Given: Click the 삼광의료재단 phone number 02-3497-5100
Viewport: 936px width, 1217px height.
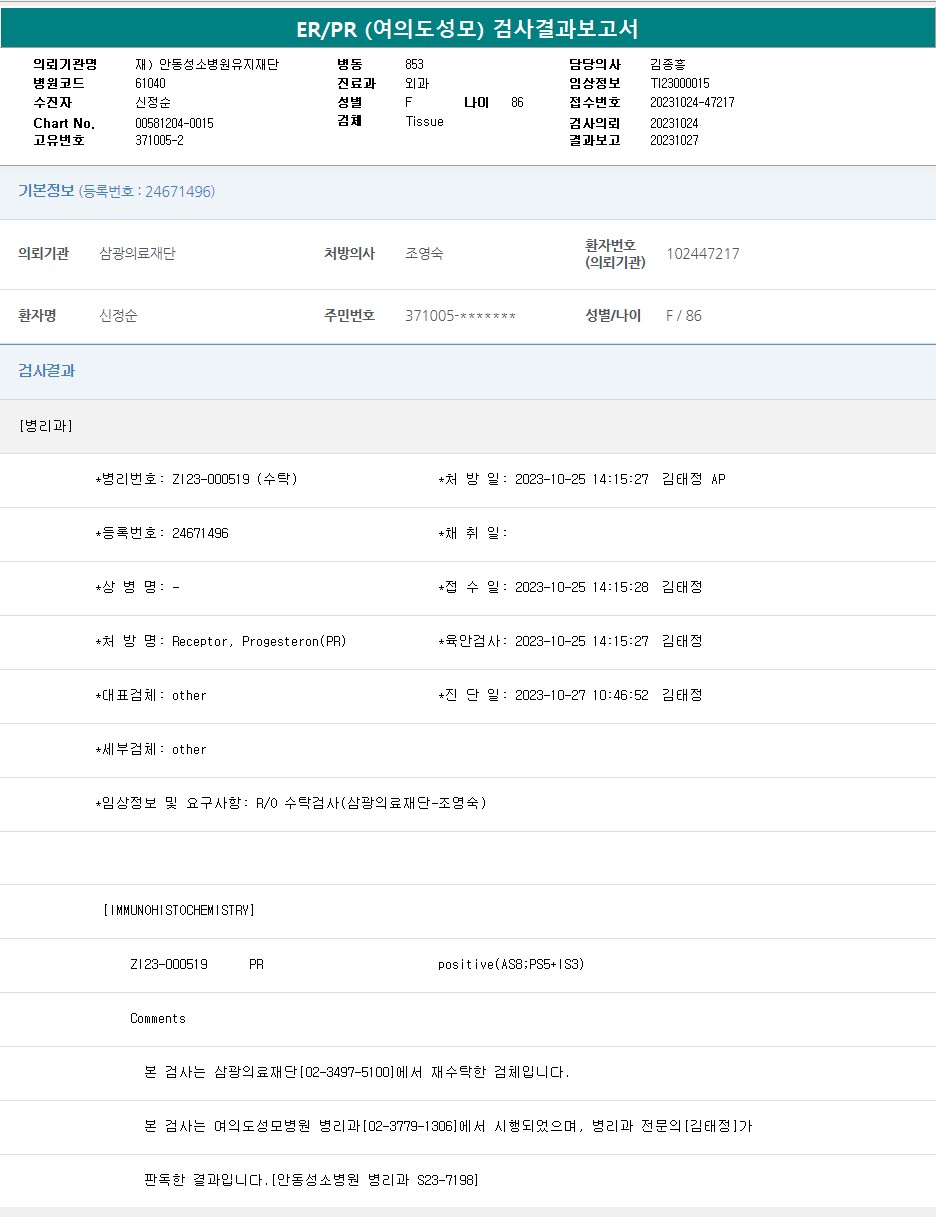Looking at the screenshot, I should pos(347,1072).
